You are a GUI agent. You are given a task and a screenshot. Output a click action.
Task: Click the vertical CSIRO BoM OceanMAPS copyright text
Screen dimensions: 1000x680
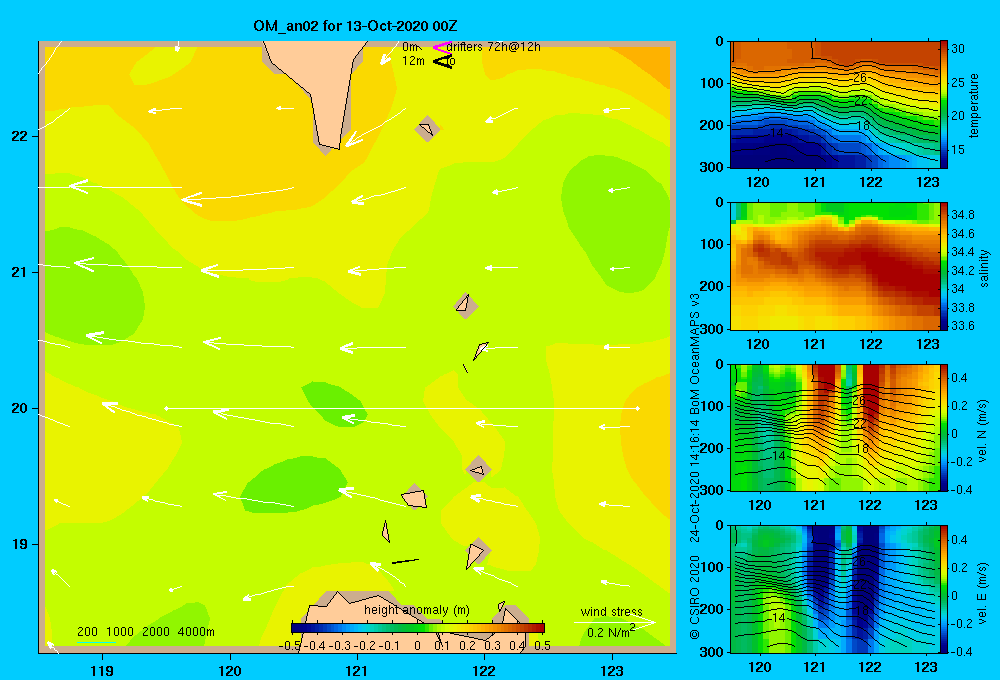[695, 466]
